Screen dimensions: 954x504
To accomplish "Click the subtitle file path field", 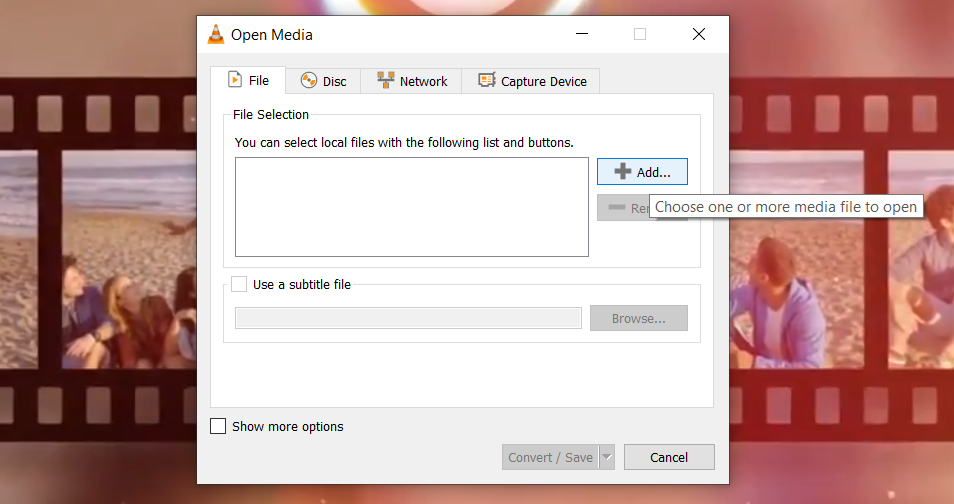I will 408,318.
